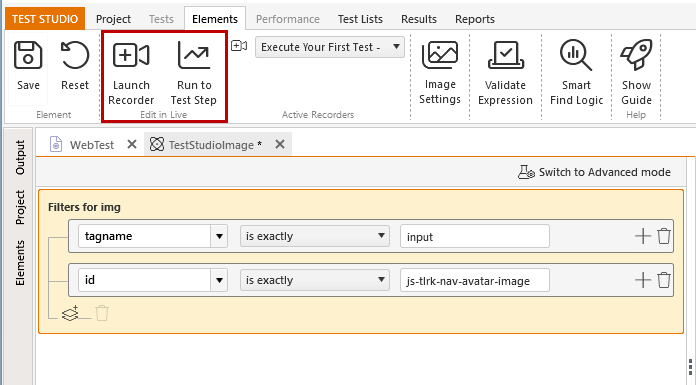This screenshot has width=696, height=385.
Task: Open the Project side panel
Action: pyautogui.click(x=20, y=207)
